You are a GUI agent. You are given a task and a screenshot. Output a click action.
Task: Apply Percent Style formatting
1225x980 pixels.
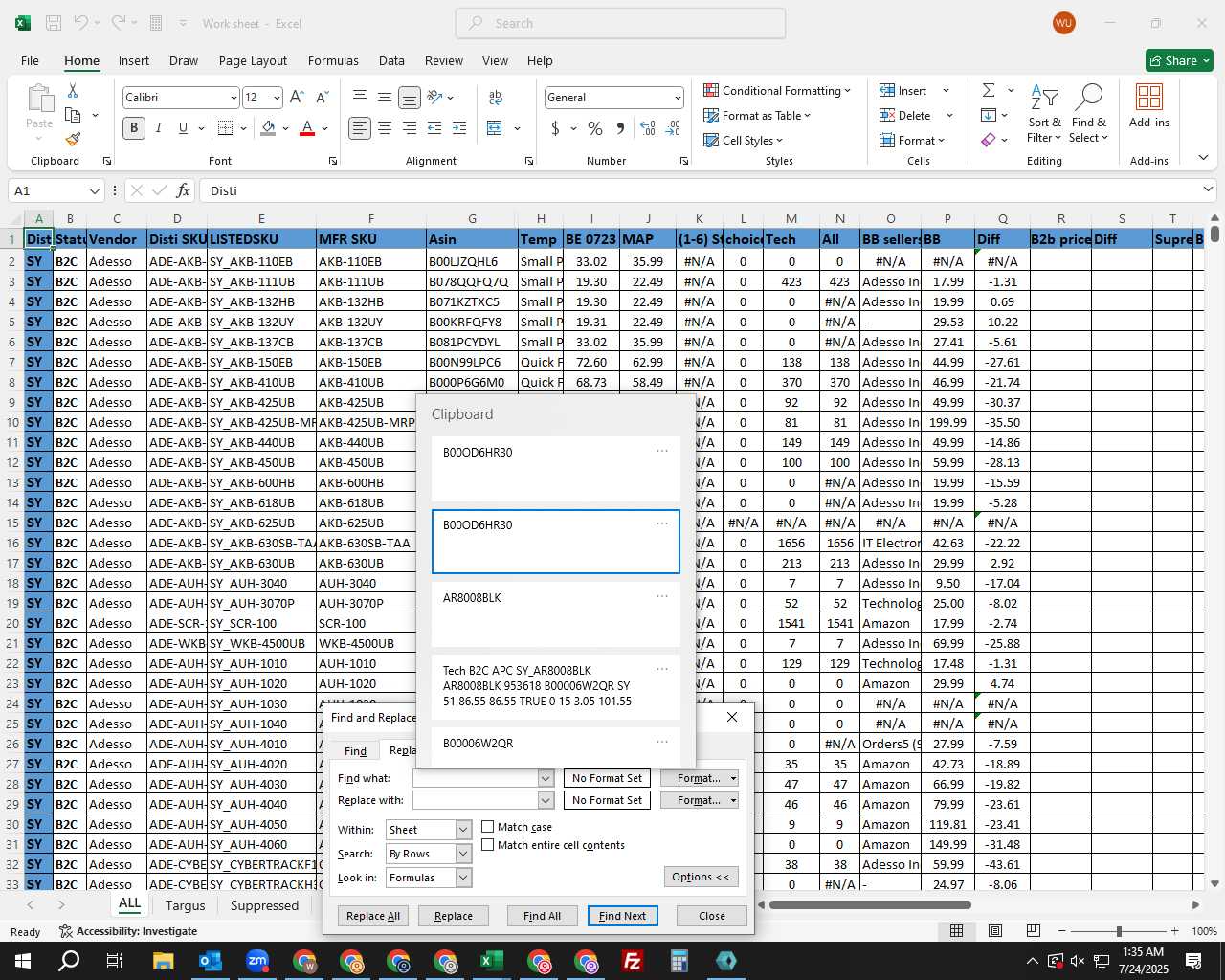(x=595, y=128)
